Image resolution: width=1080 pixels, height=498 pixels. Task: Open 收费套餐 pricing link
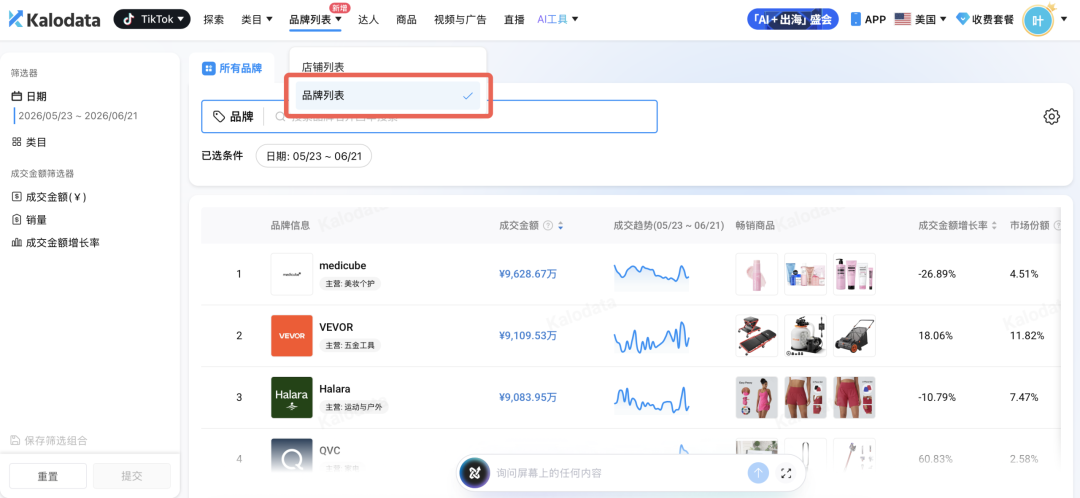pos(993,20)
